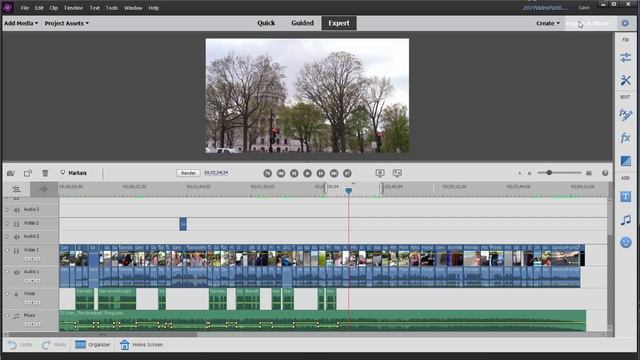This screenshot has height=360, width=640.
Task: Open the Graphics panel (smiley icon)
Action: (x=625, y=242)
